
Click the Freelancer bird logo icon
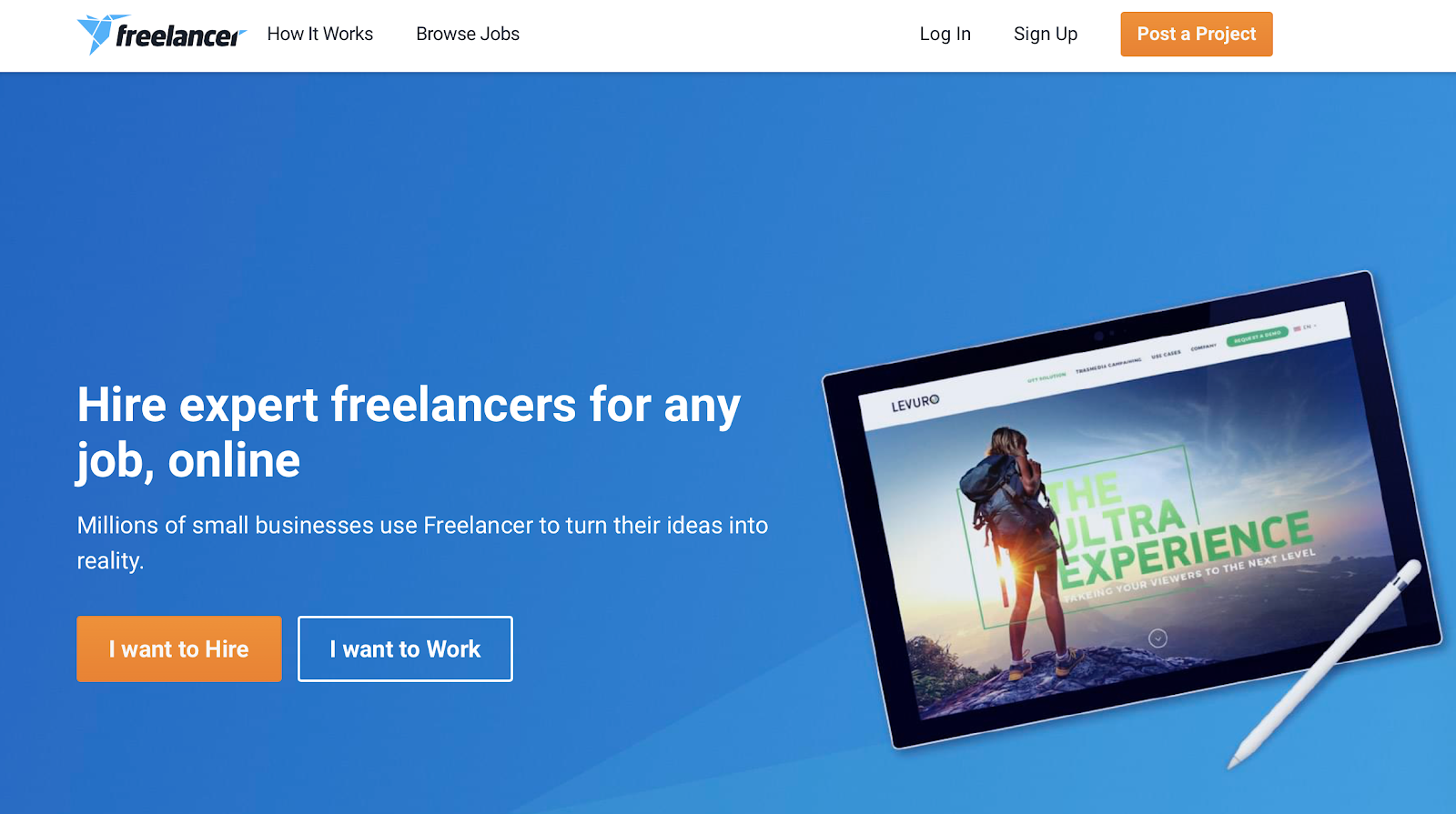point(95,34)
